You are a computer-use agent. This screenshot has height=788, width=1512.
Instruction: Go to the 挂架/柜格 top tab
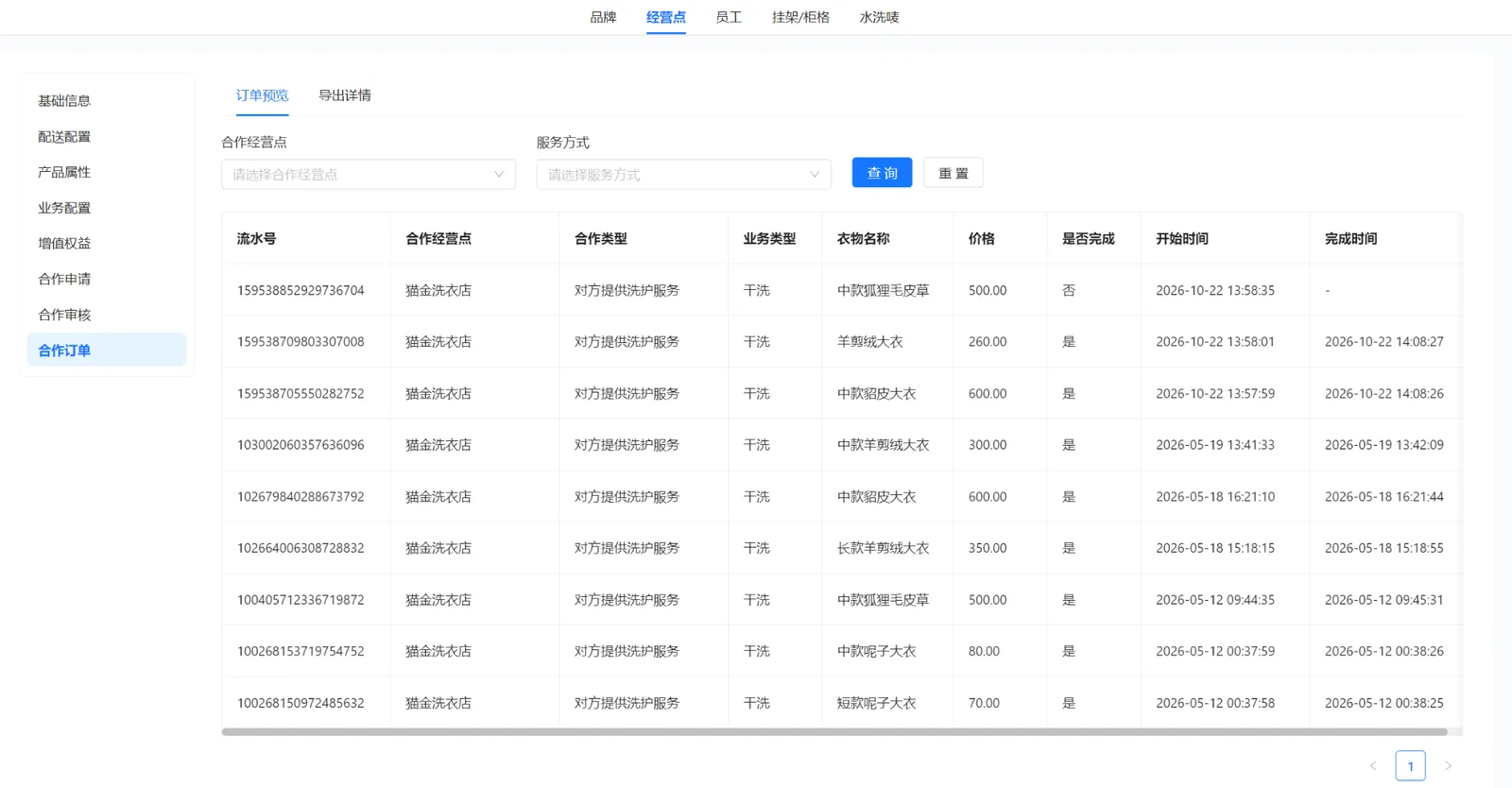coord(800,17)
